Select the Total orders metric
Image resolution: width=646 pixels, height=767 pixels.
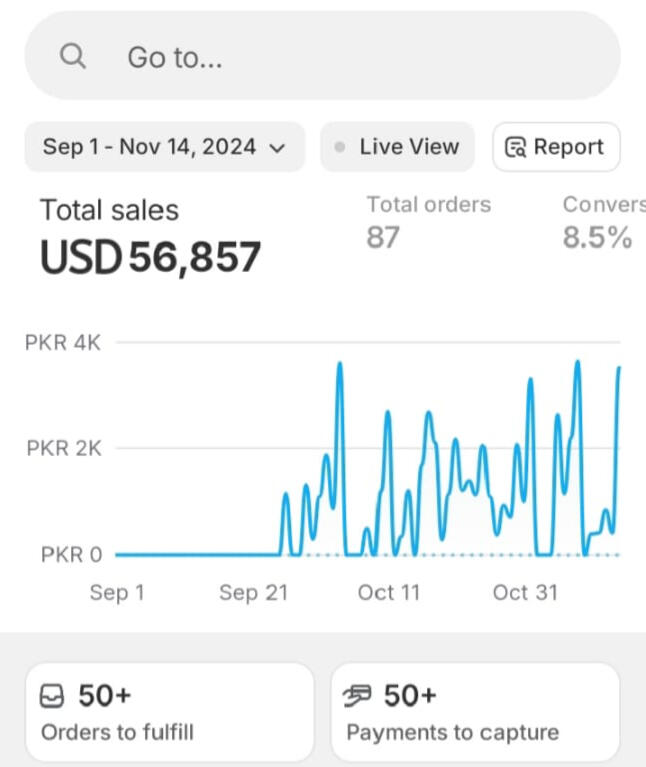pyautogui.click(x=428, y=205)
